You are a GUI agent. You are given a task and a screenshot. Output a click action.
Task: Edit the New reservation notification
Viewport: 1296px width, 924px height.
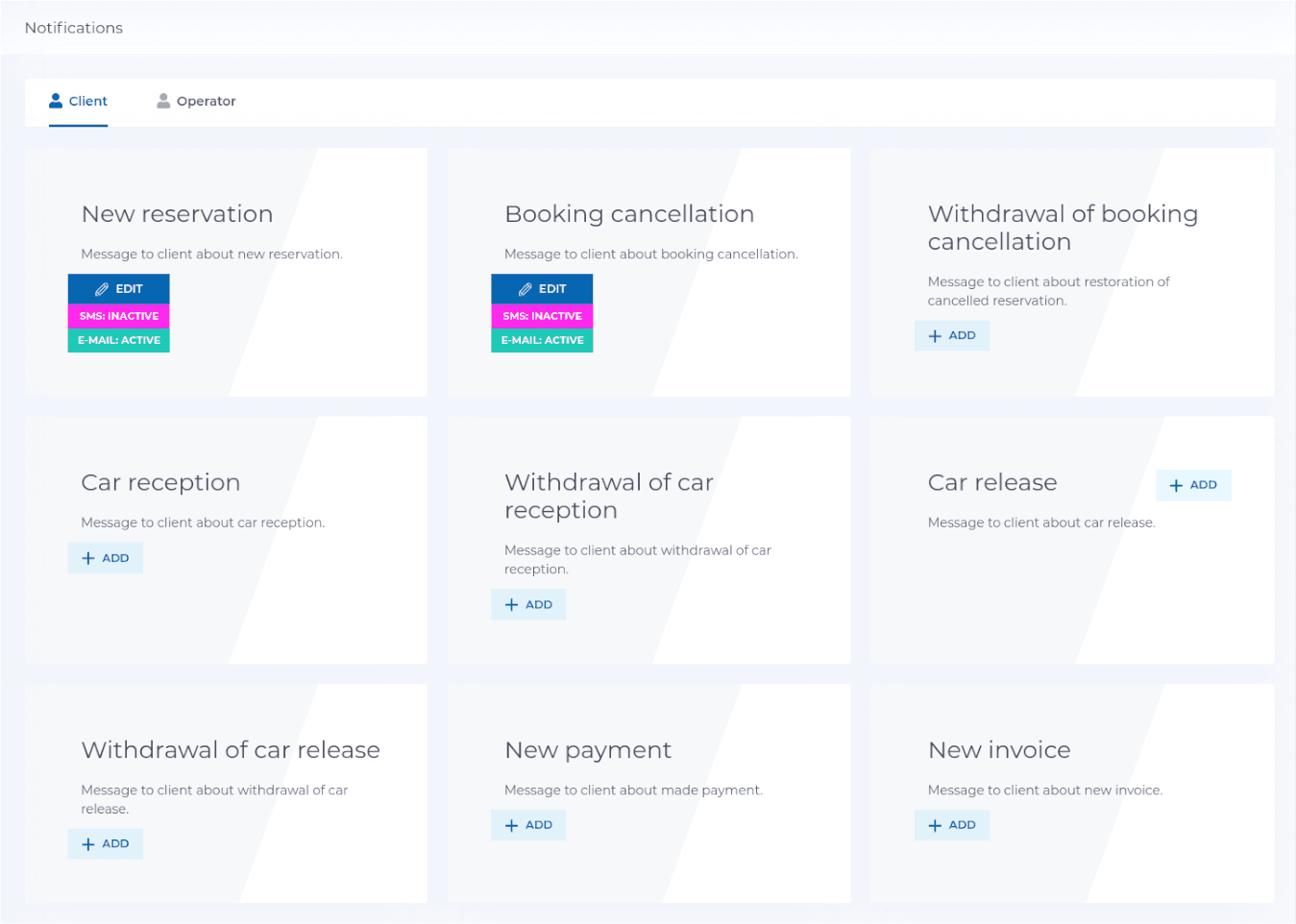coord(119,289)
